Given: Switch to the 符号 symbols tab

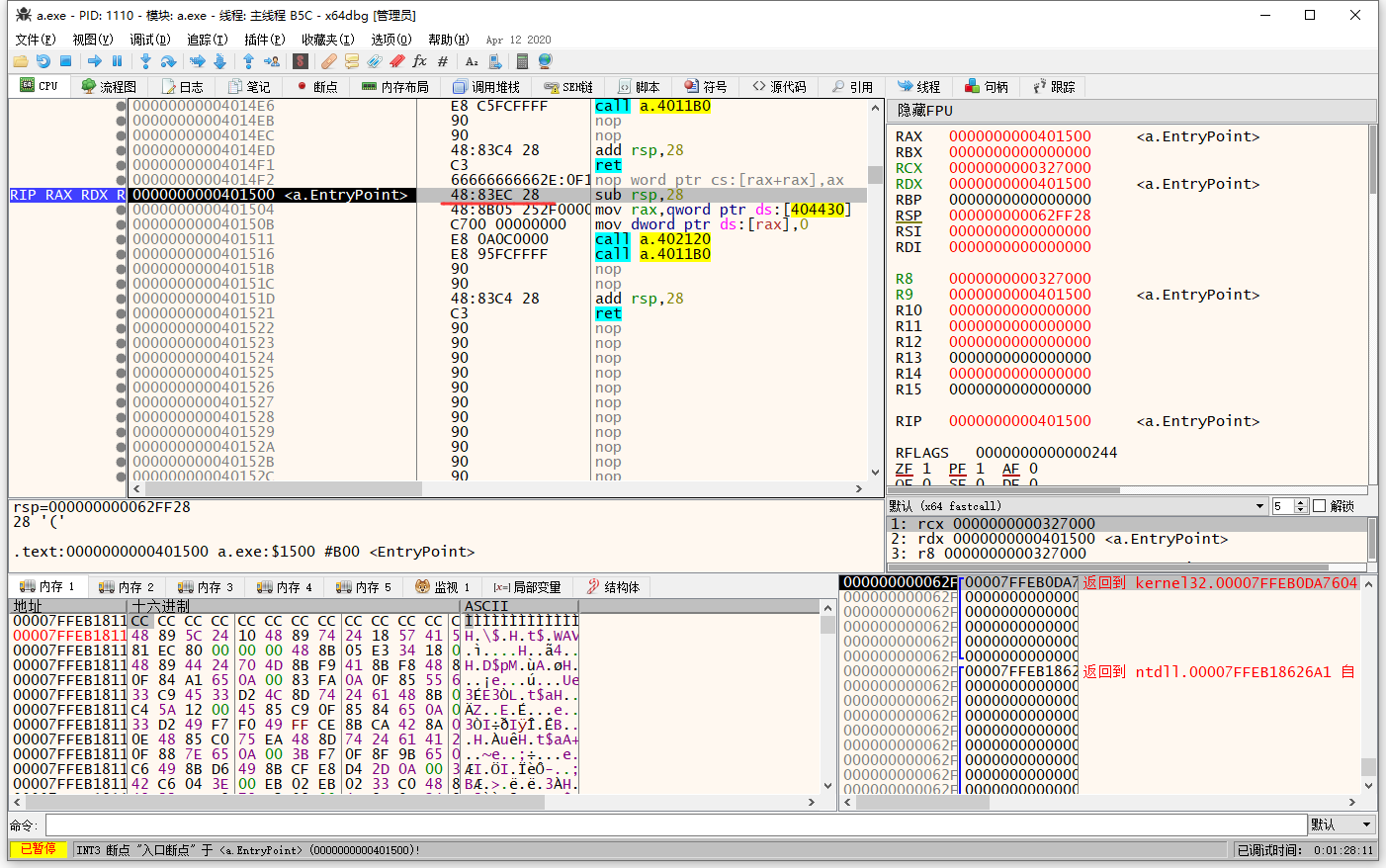Looking at the screenshot, I should tap(706, 87).
